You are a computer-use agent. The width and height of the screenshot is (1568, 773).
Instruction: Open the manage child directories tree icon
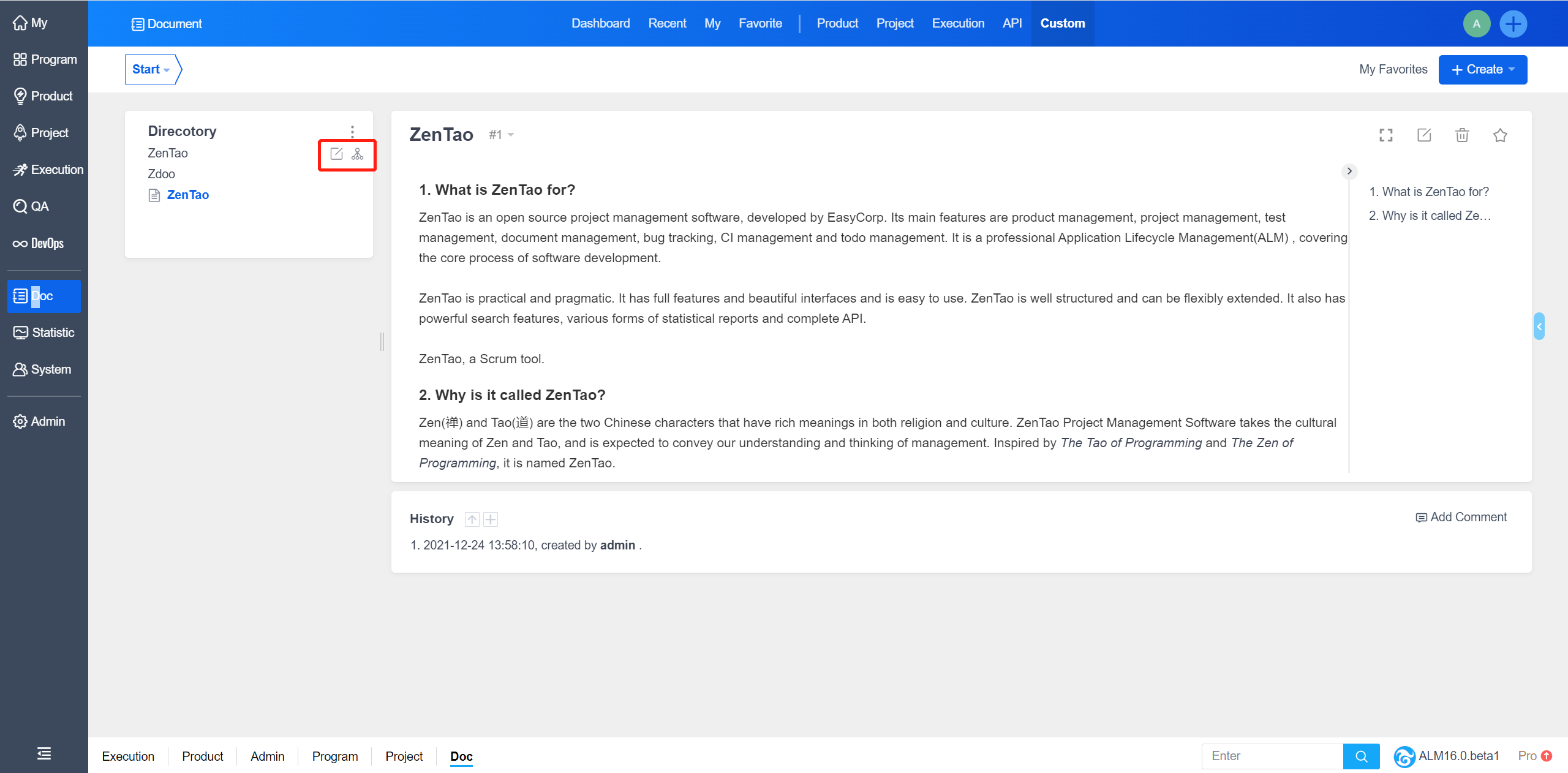point(358,154)
